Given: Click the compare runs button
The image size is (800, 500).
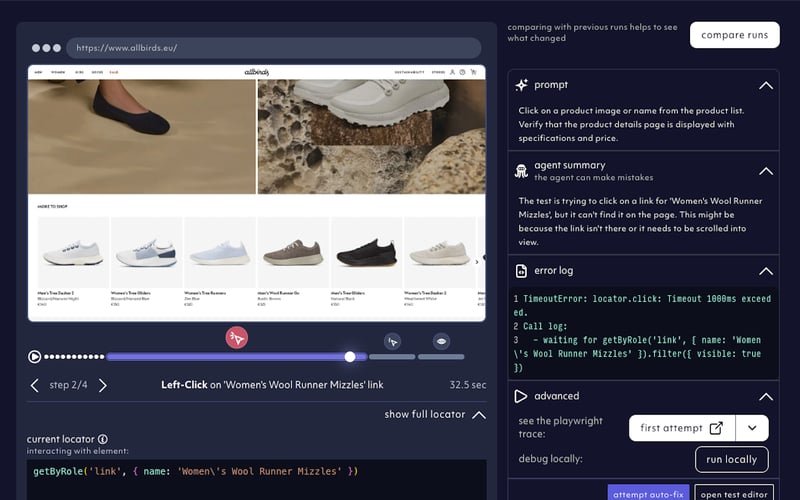Looking at the screenshot, I should (735, 35).
